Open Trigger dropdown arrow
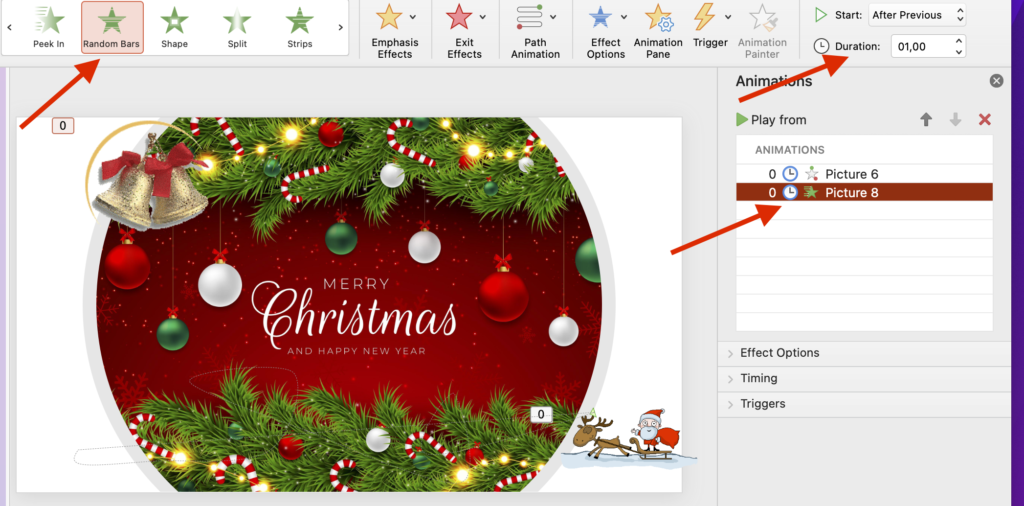 (728, 16)
